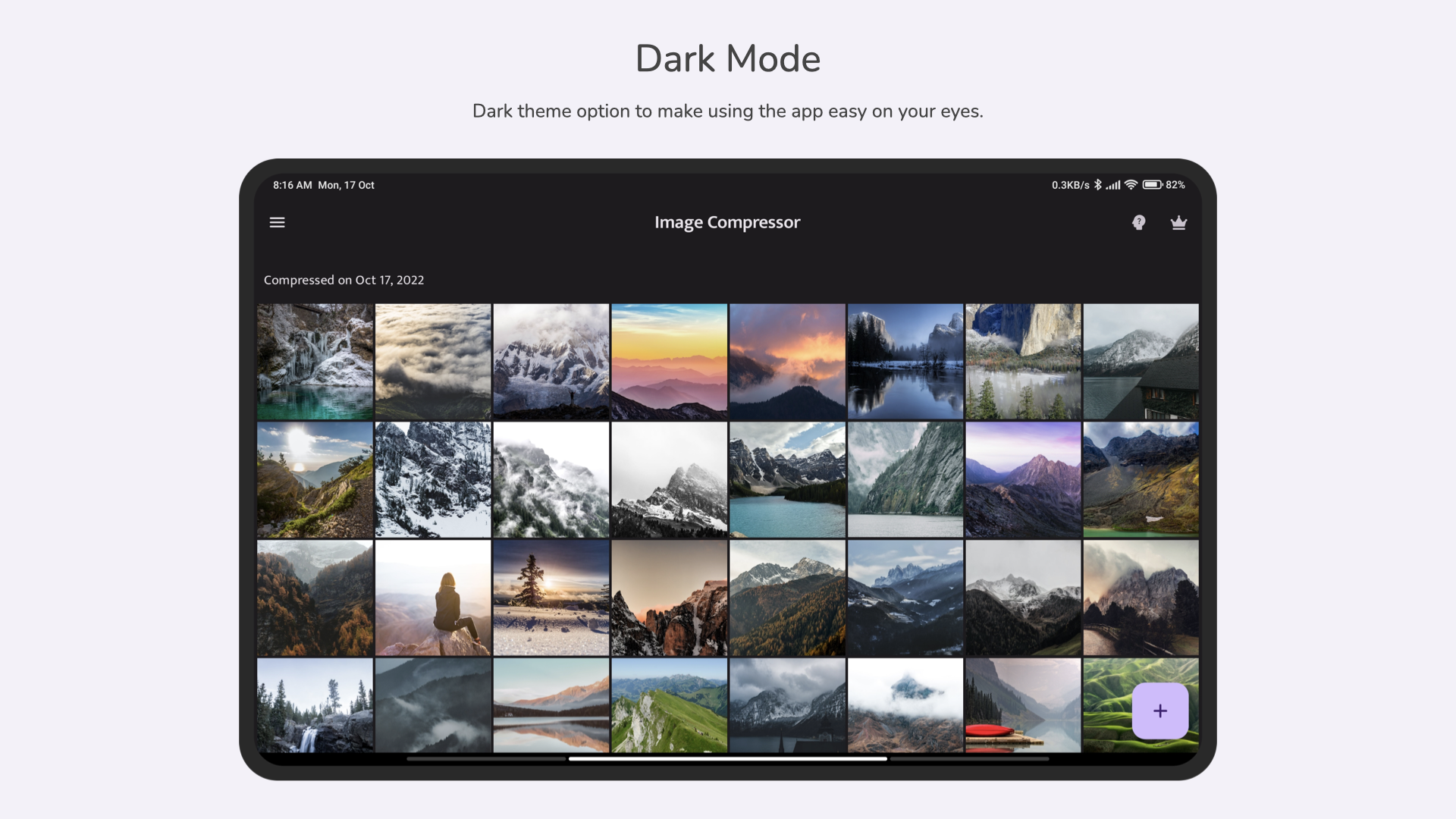Open the frozen waterfall with turquoise water thumbnail
Image resolution: width=1456 pixels, height=819 pixels.
coord(315,362)
